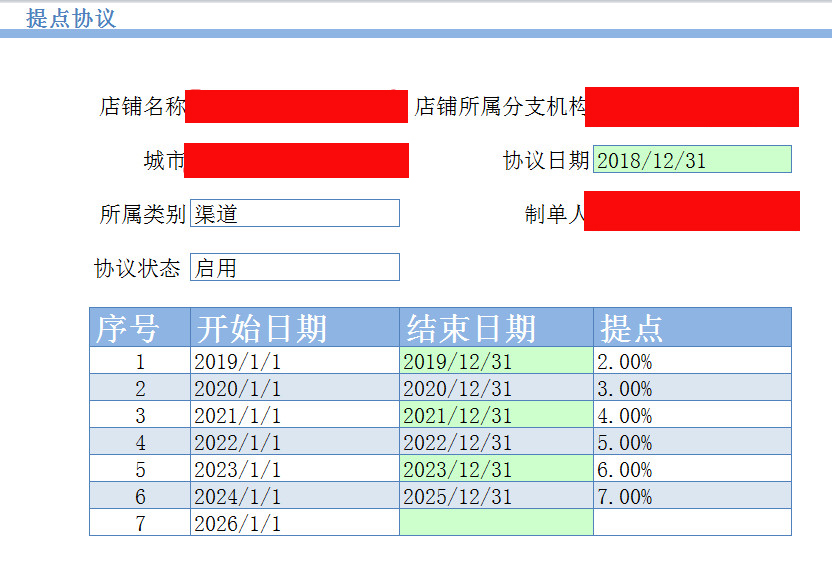
Task: Click the 所属类别 label
Action: click(x=142, y=214)
